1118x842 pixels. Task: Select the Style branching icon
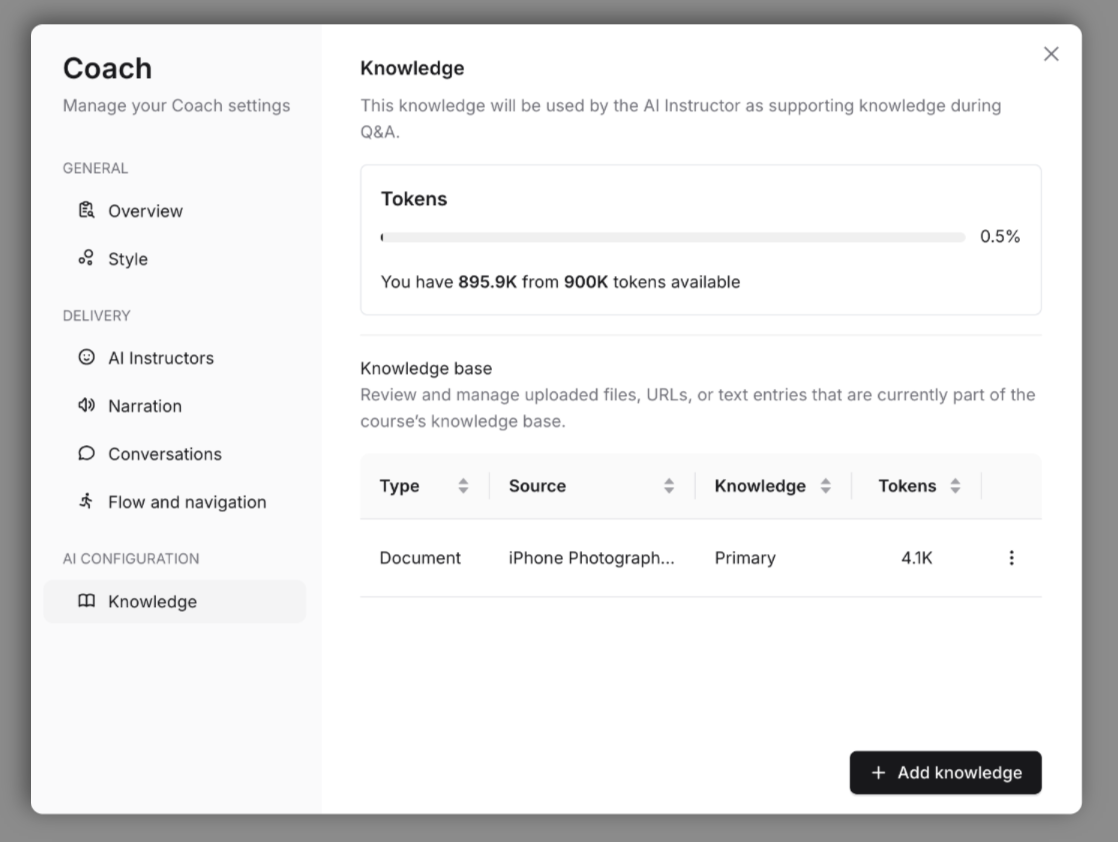[88, 259]
